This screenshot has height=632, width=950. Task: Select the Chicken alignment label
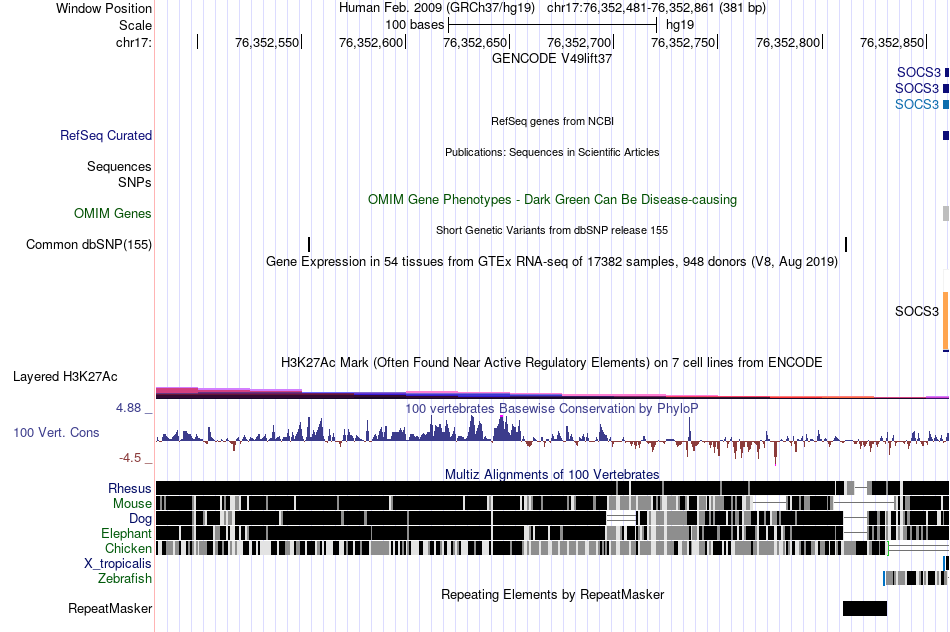click(128, 548)
